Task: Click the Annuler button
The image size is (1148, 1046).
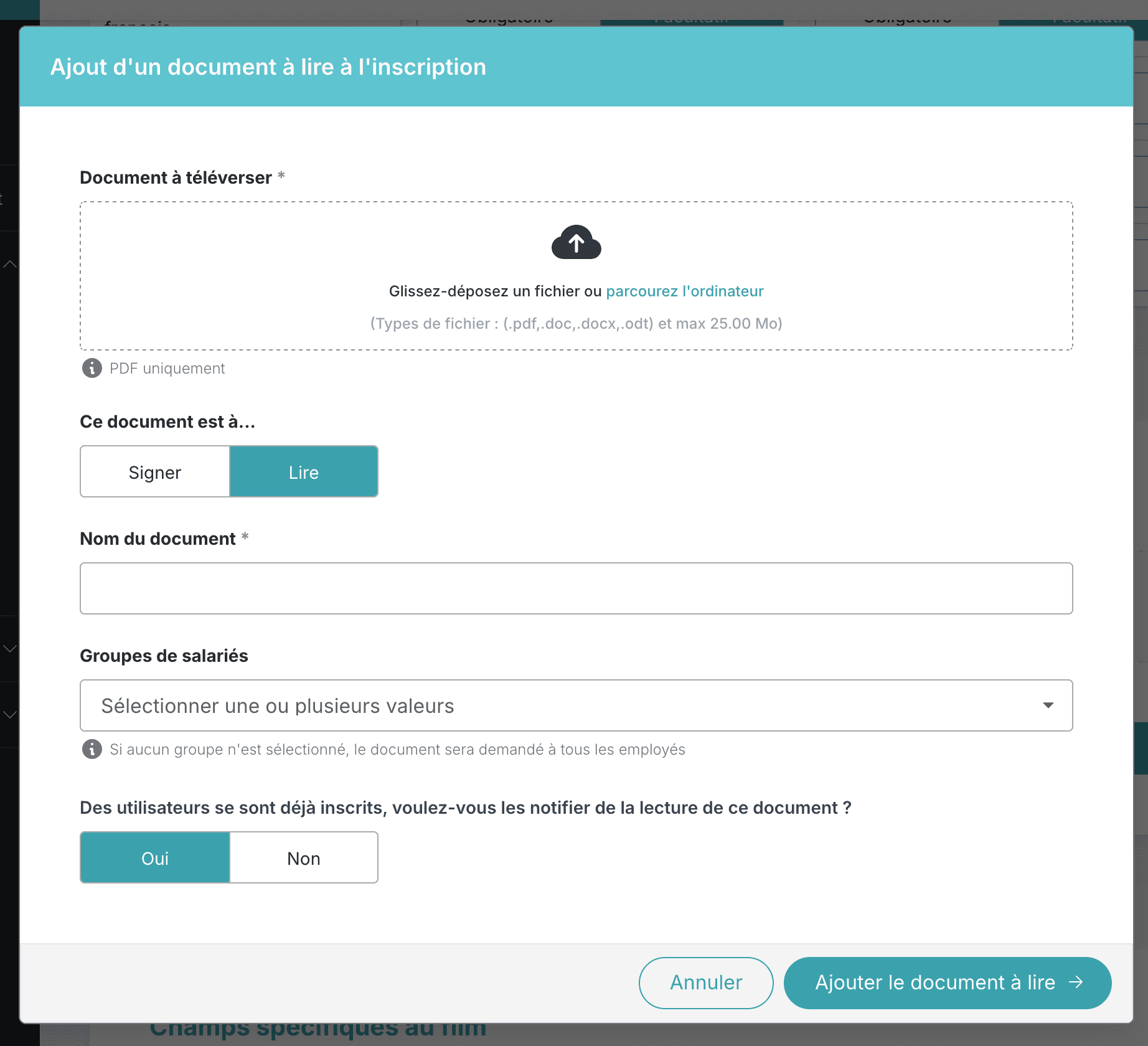Action: (706, 982)
